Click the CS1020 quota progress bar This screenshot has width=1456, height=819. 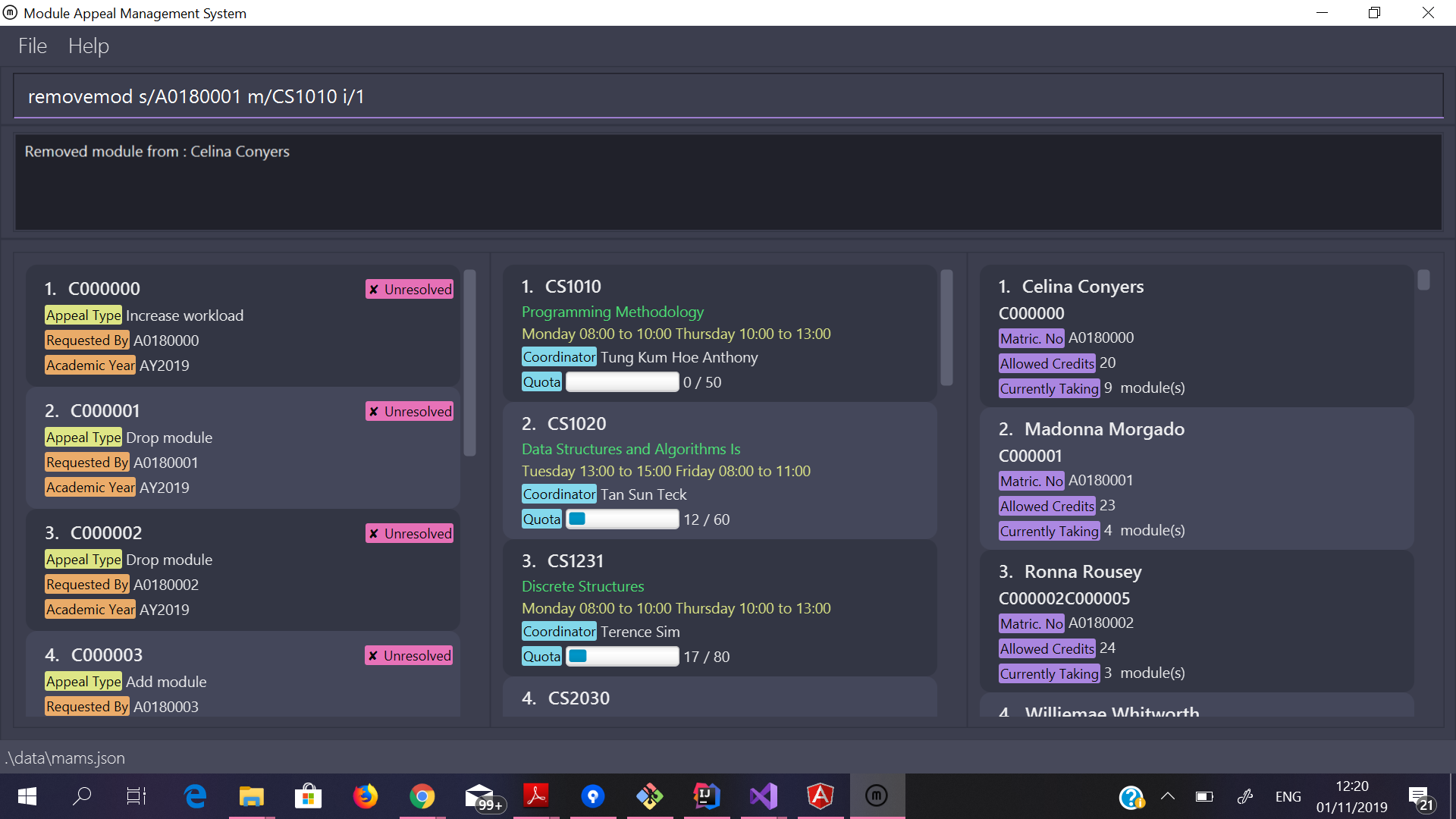click(x=623, y=519)
